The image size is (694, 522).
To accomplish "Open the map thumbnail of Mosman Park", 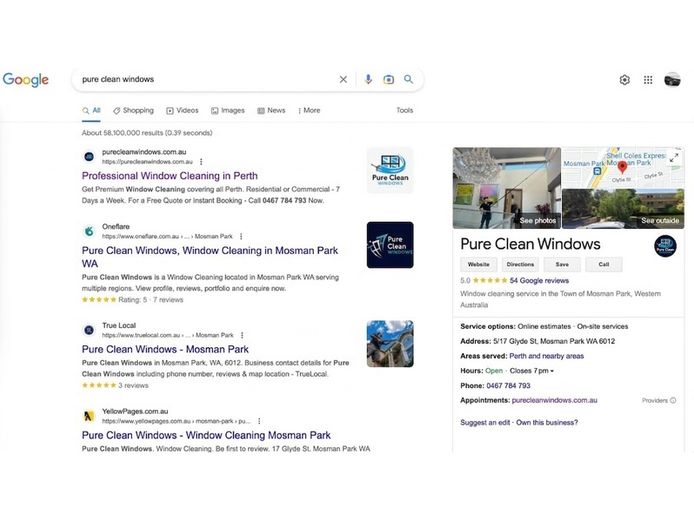I will coord(623,168).
